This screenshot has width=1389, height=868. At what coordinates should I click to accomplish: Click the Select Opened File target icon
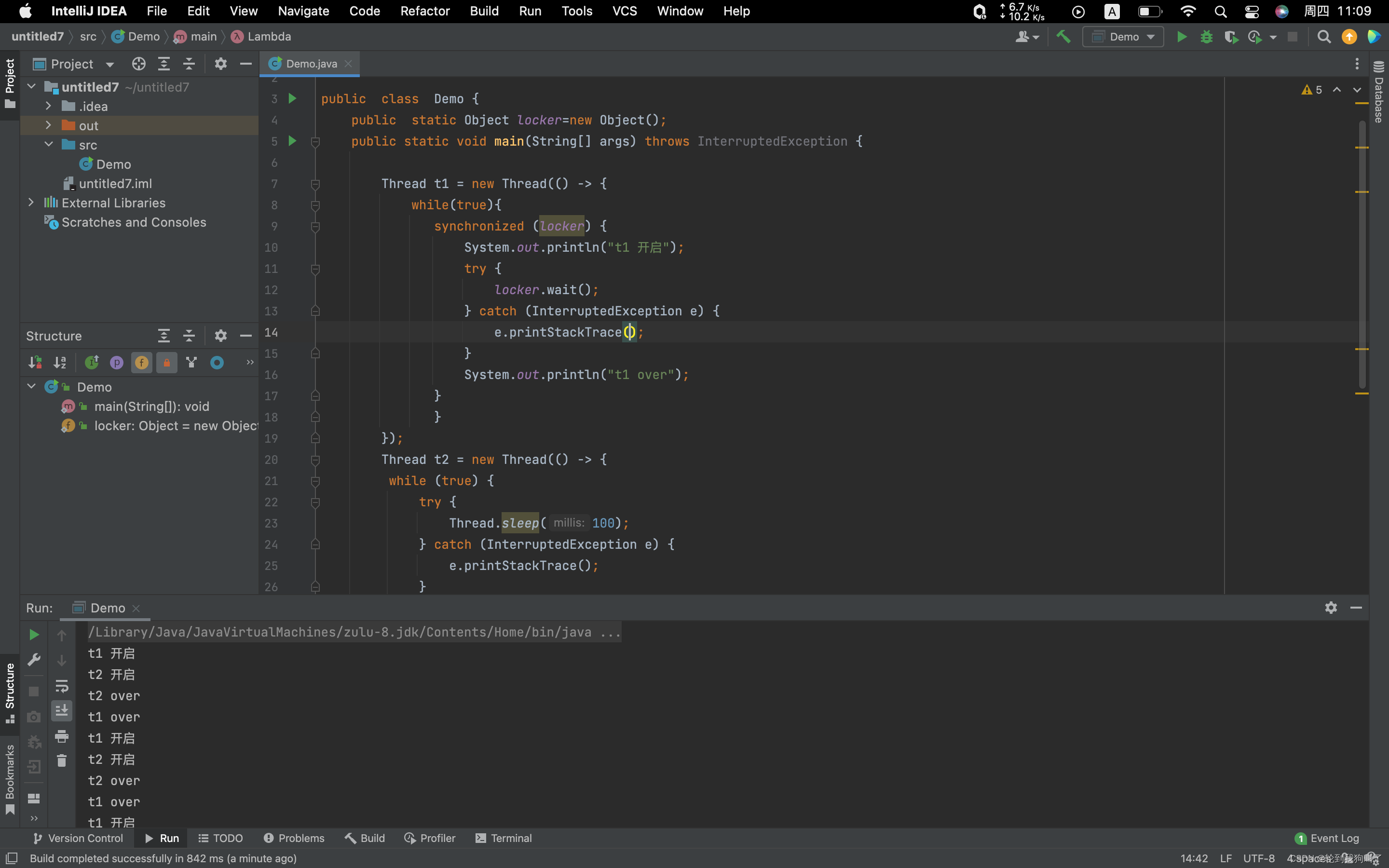tap(138, 64)
